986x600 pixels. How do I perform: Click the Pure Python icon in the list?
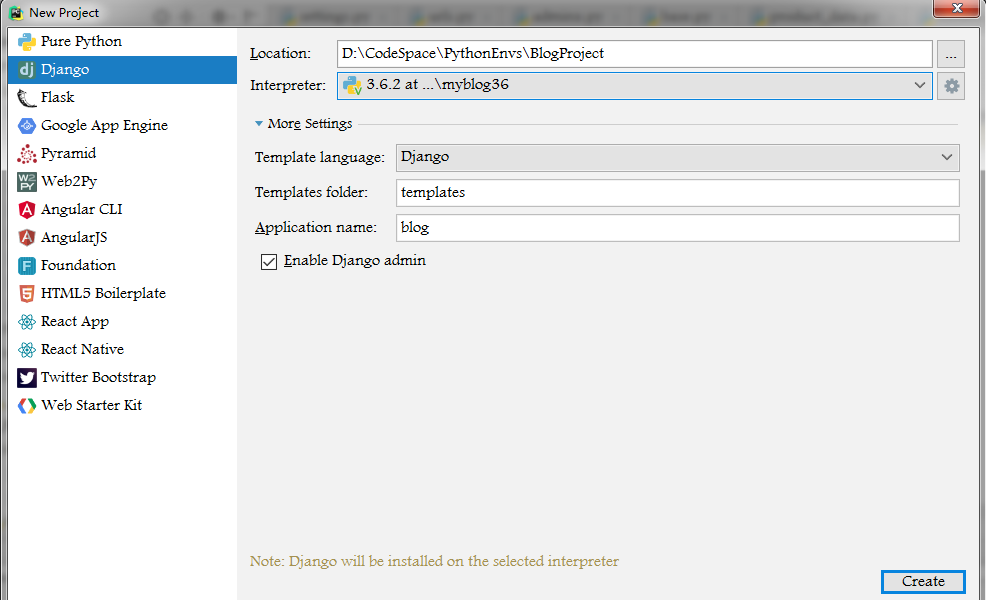point(26,42)
